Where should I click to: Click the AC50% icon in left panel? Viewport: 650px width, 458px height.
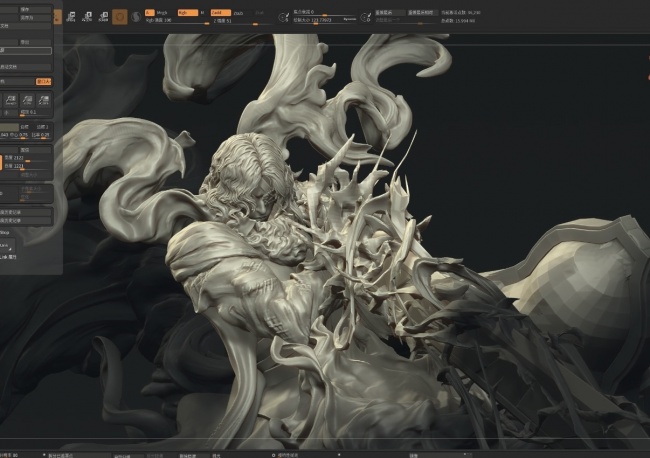pos(44,100)
